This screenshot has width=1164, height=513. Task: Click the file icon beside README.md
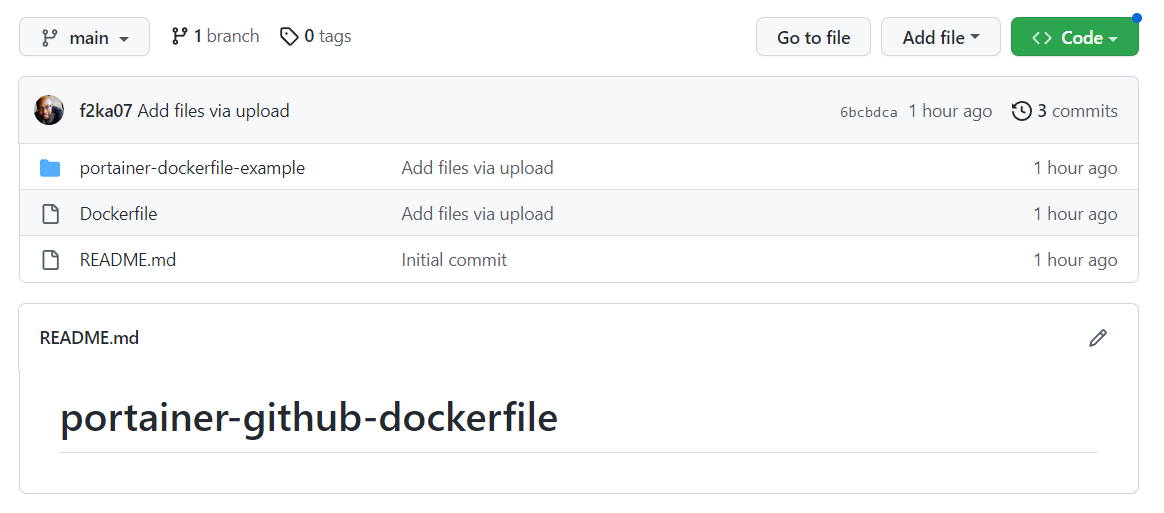[x=50, y=260]
